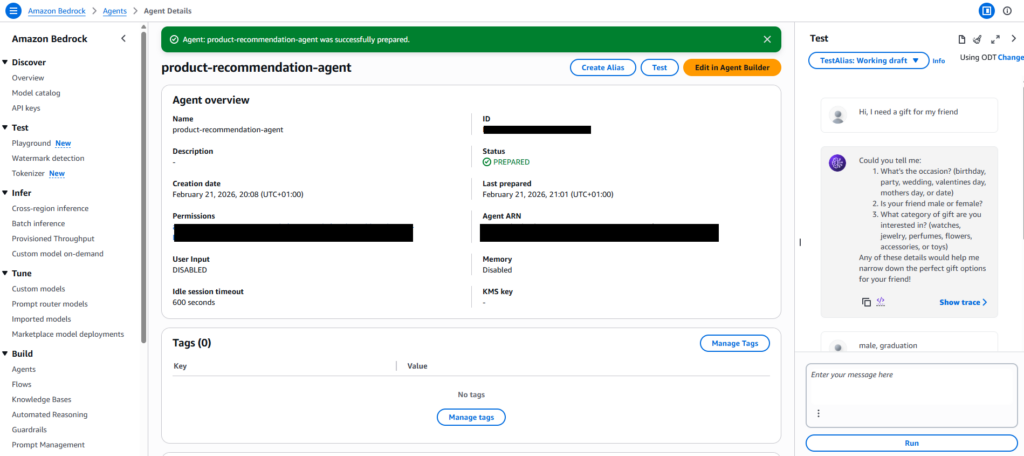The width and height of the screenshot is (1024, 456).
Task: Copy the agent response with copy icon
Action: click(866, 302)
